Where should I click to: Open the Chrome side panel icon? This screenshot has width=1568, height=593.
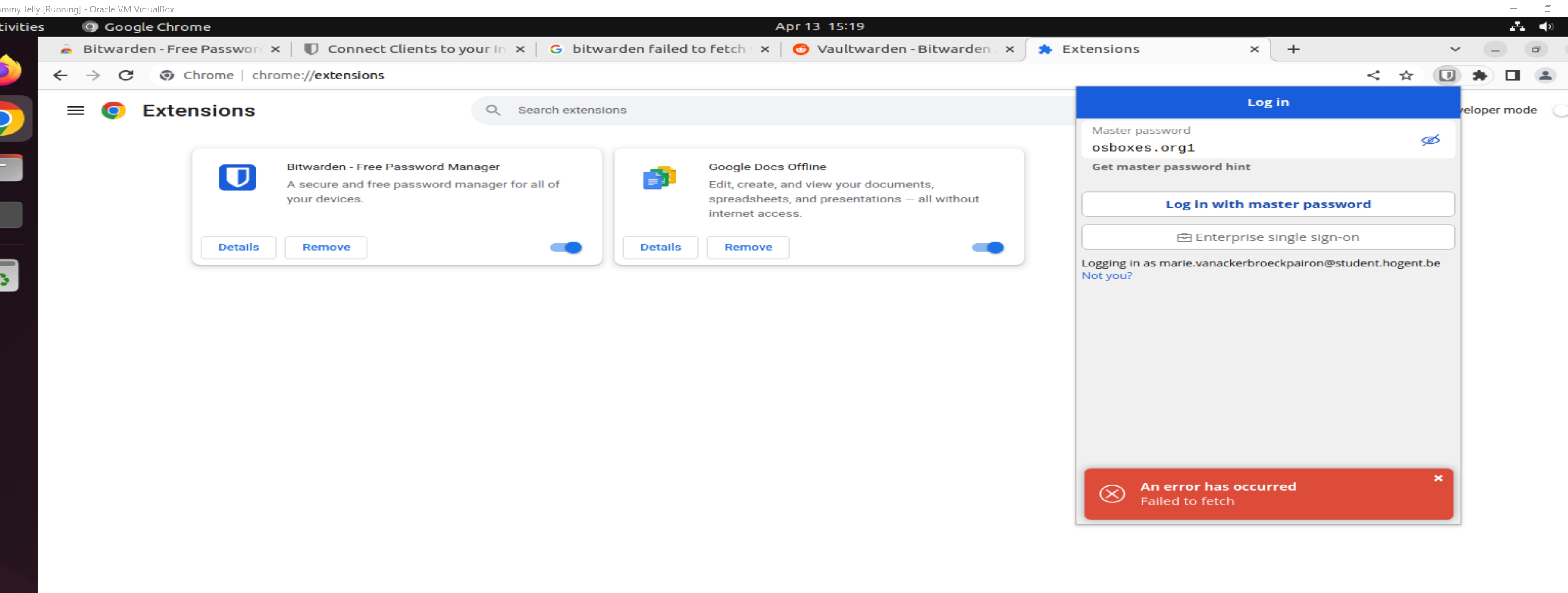1512,75
